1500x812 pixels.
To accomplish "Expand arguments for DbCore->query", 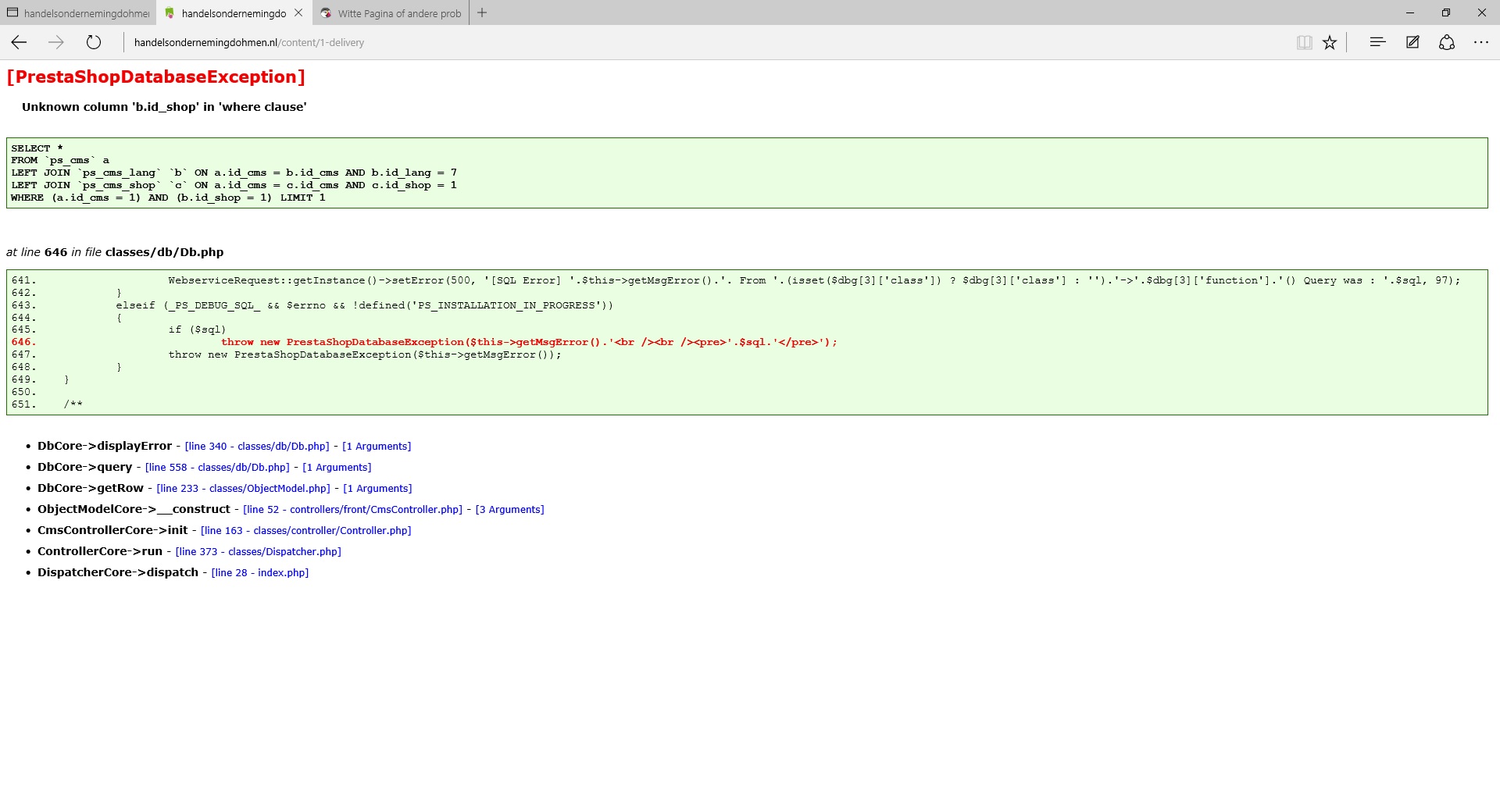I will pyautogui.click(x=337, y=468).
